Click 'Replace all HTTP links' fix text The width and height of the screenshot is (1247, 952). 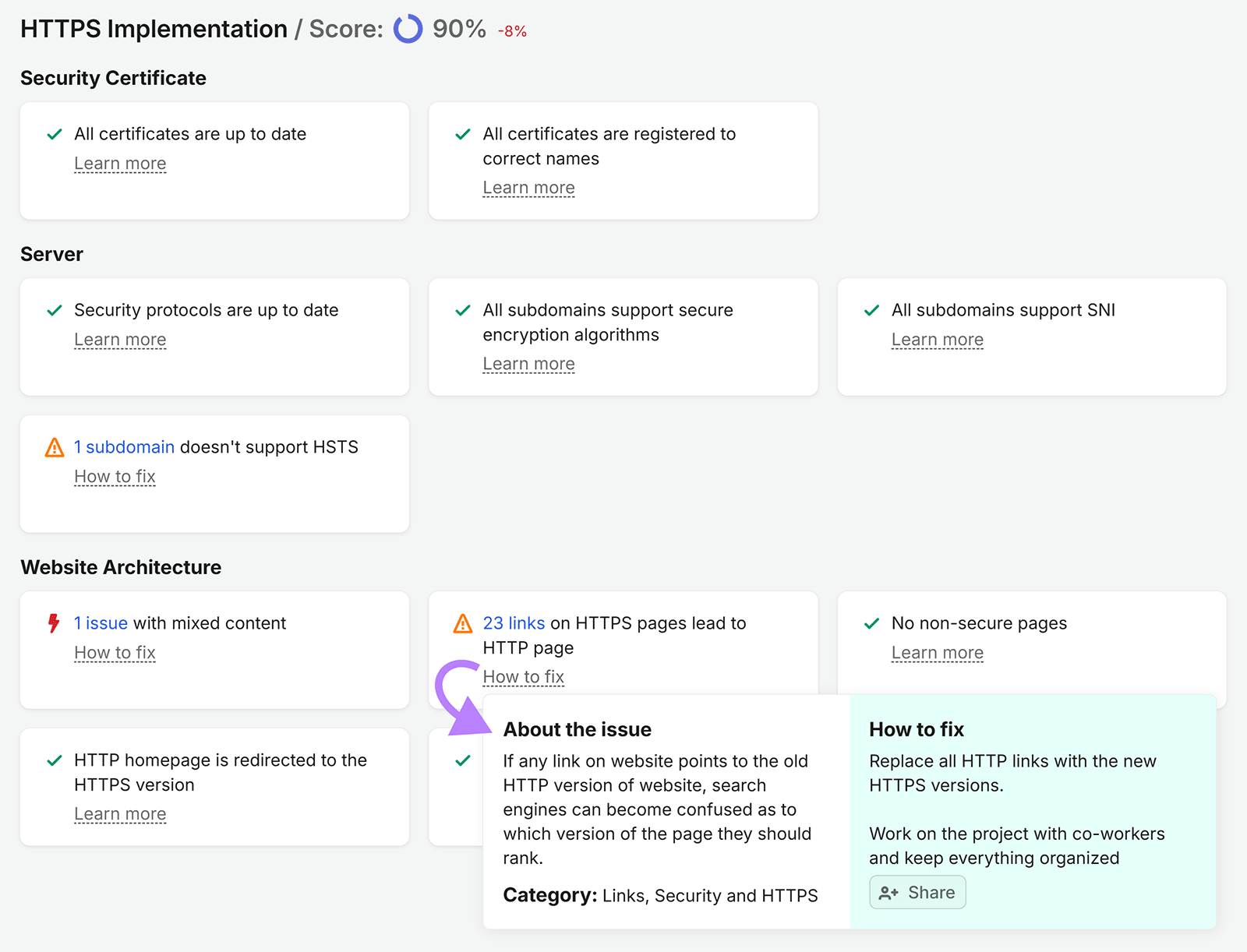(x=1012, y=773)
